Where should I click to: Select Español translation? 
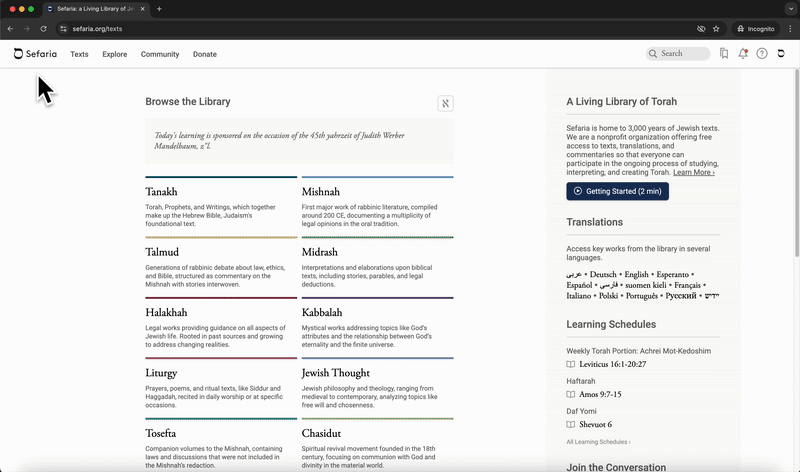[579, 285]
